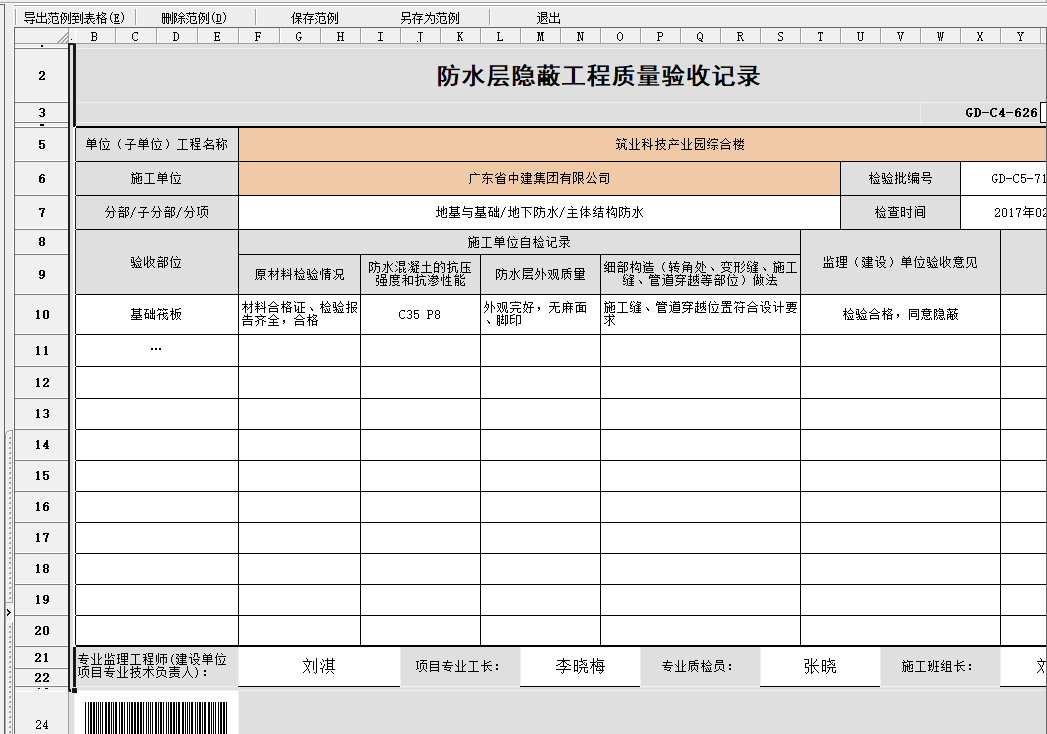The image size is (1047, 734).
Task: Click header 原材料检验情况
Action: tap(299, 274)
